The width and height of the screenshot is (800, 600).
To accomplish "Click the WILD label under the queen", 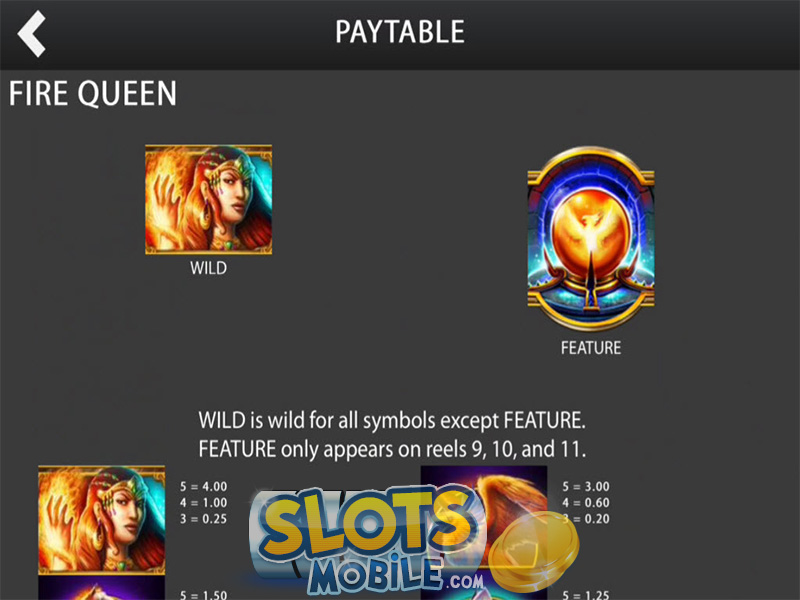I will 208,268.
